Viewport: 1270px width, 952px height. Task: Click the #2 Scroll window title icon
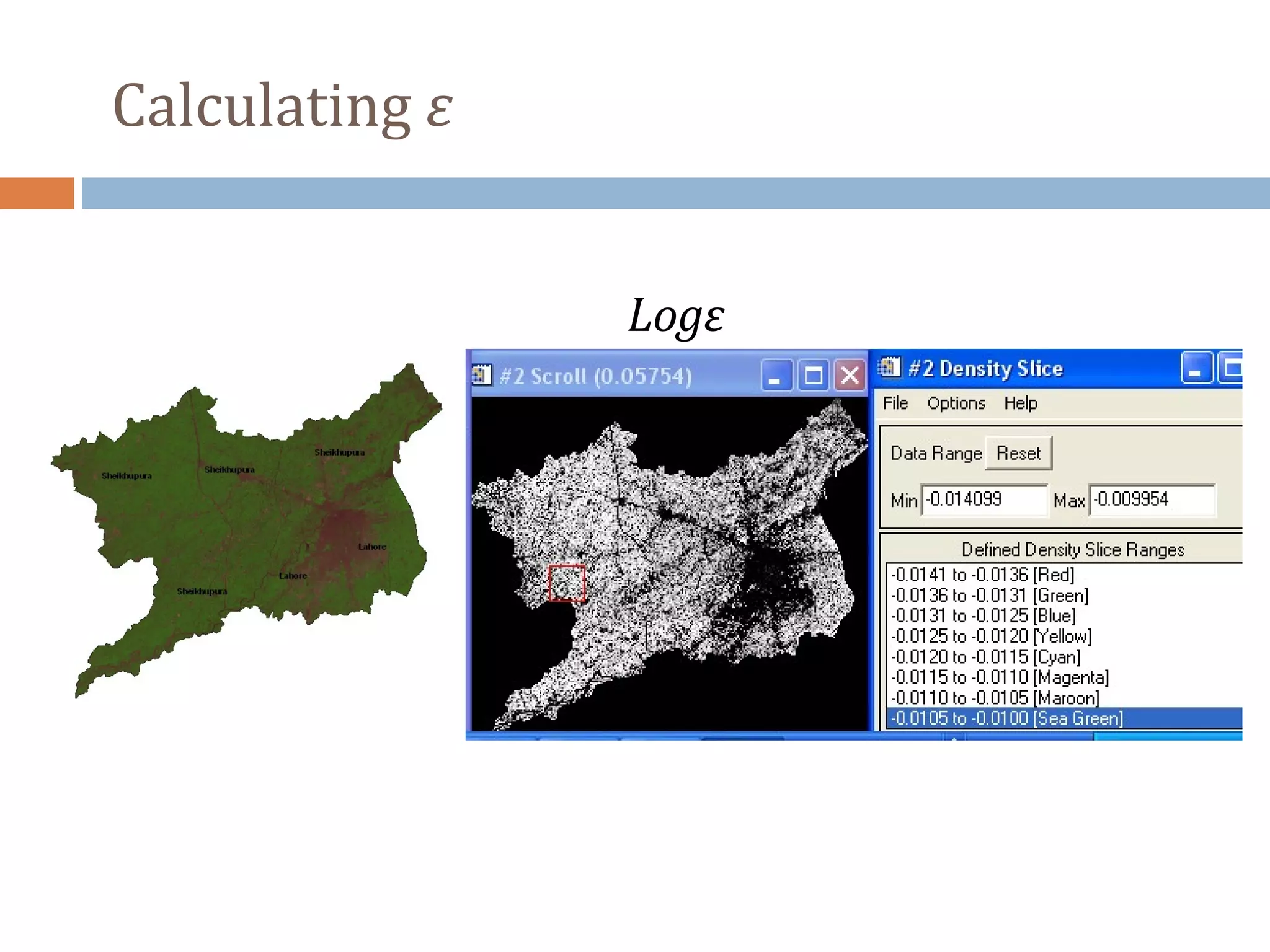482,376
